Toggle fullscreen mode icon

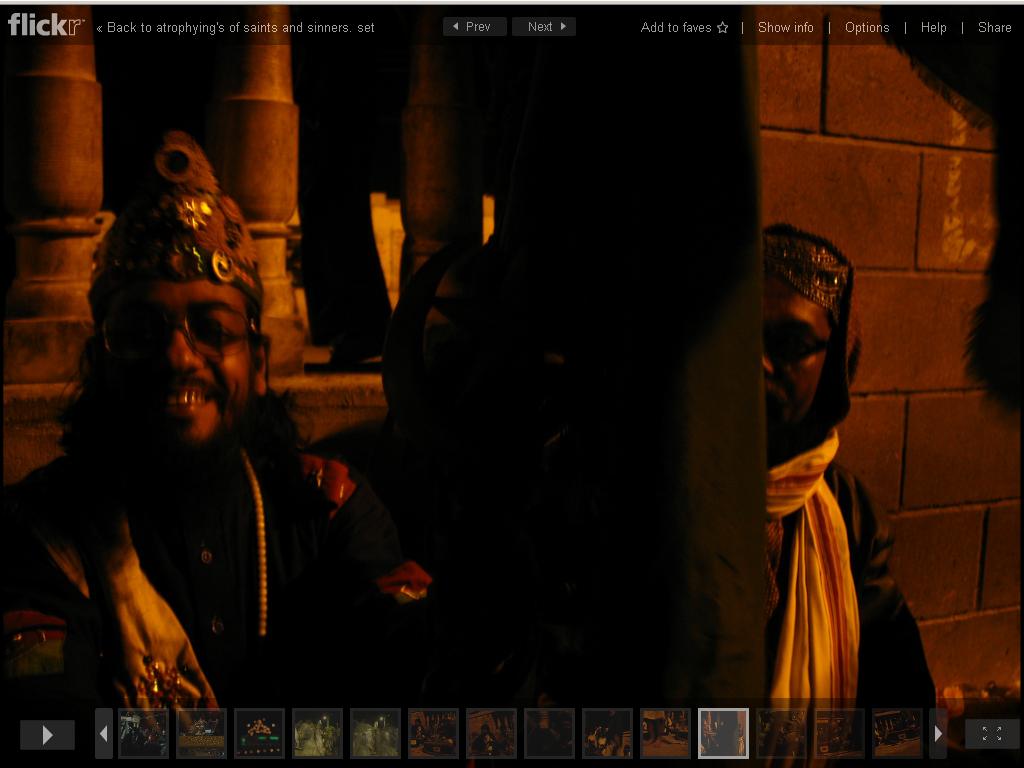click(x=991, y=734)
